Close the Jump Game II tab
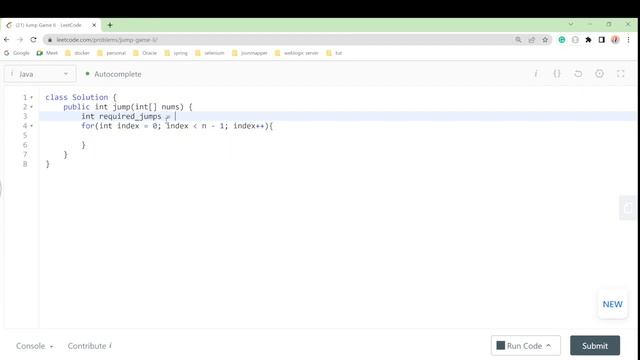Image resolution: width=640 pixels, height=360 pixels. [94, 25]
